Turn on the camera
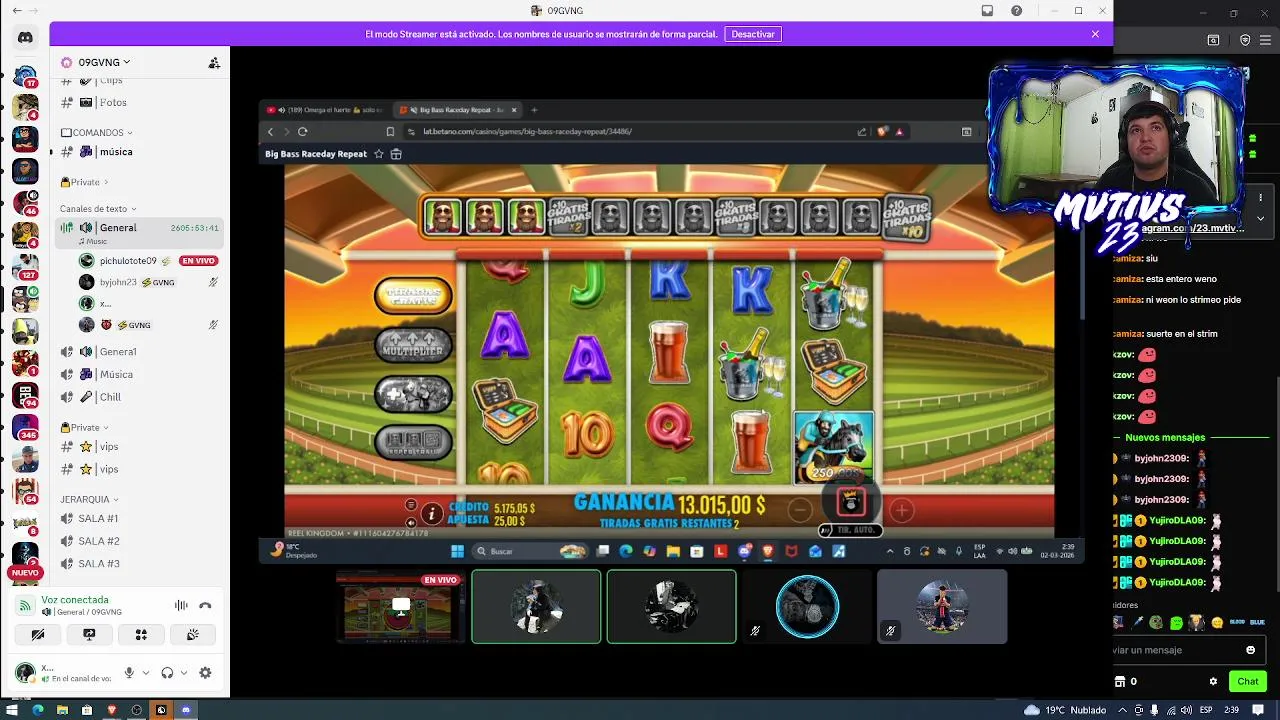The height and width of the screenshot is (720, 1280). [x=38, y=634]
